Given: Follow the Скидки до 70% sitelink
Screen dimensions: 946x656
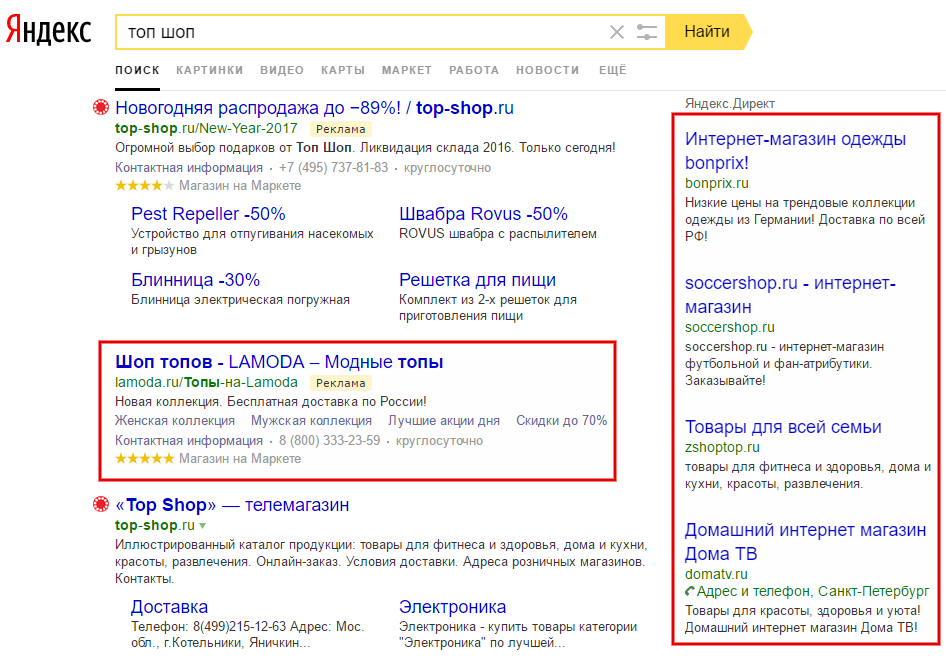Looking at the screenshot, I should pyautogui.click(x=561, y=421).
